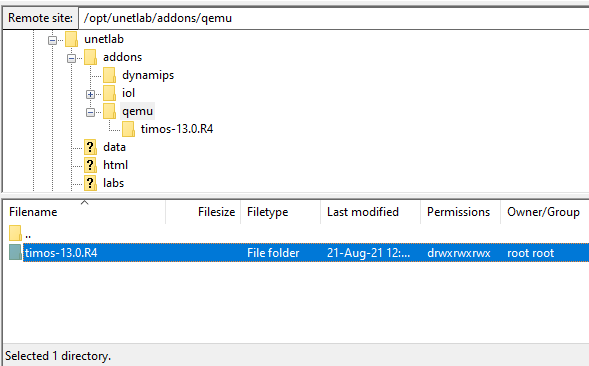Collapse the addons folder node
This screenshot has width=589, height=366.
(71, 58)
